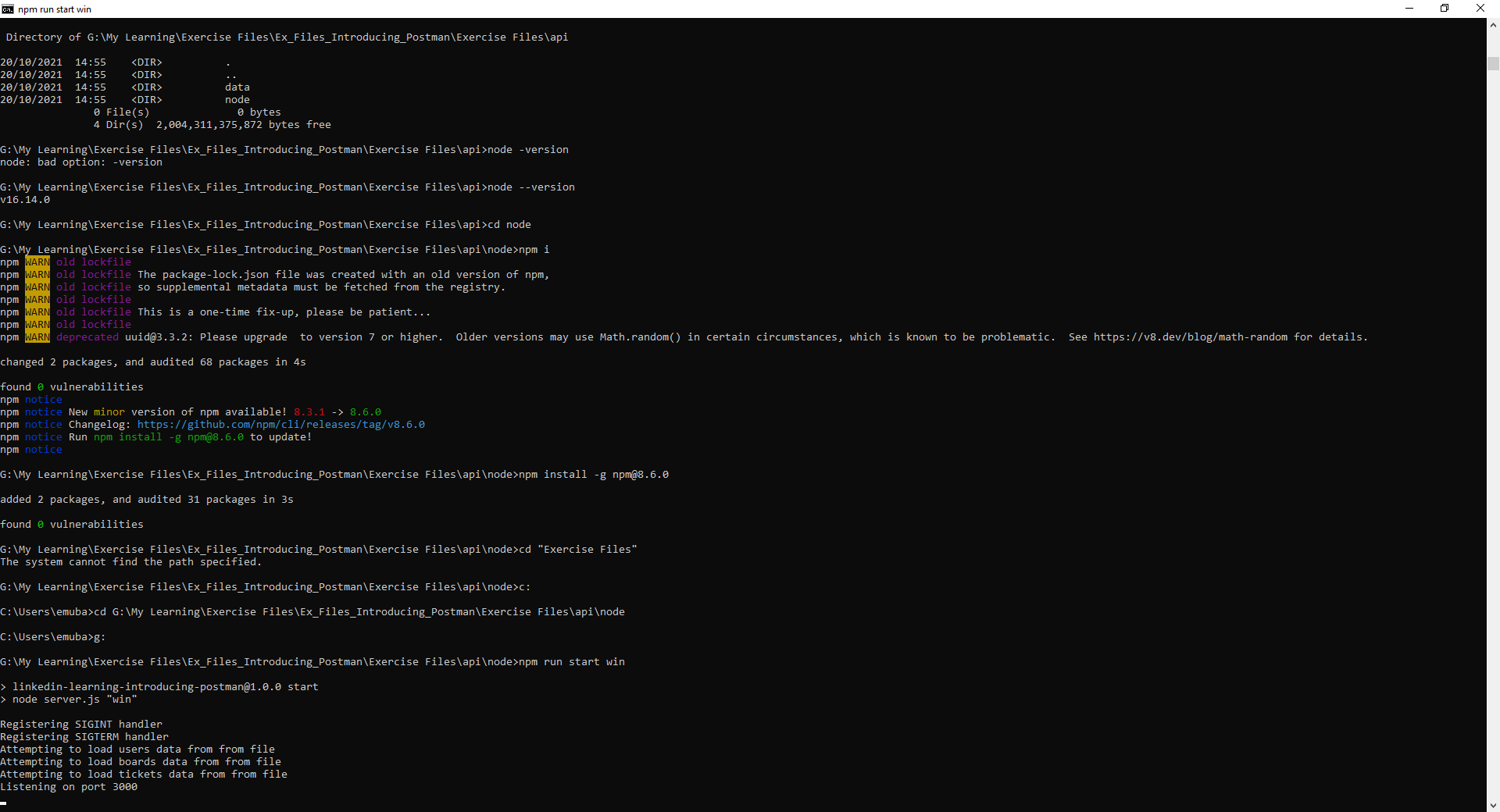Click 'Registering SIGINT handler' line

(x=81, y=725)
